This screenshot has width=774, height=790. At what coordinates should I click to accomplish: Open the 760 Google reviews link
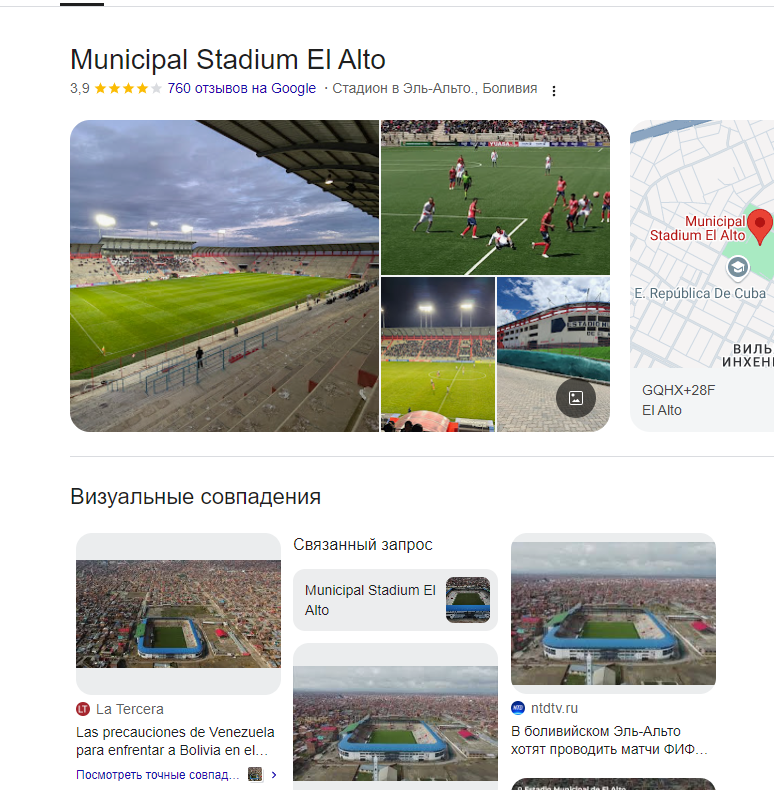tap(241, 88)
